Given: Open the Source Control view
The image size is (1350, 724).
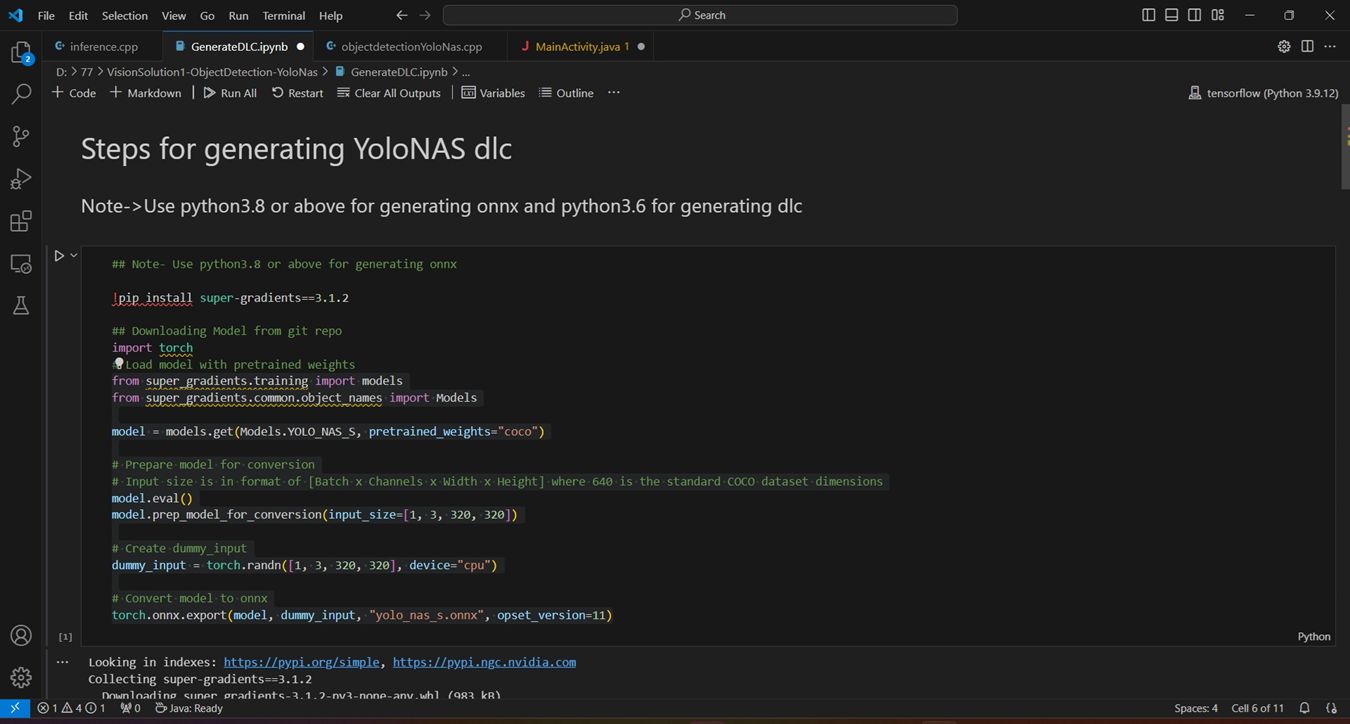Looking at the screenshot, I should point(20,136).
